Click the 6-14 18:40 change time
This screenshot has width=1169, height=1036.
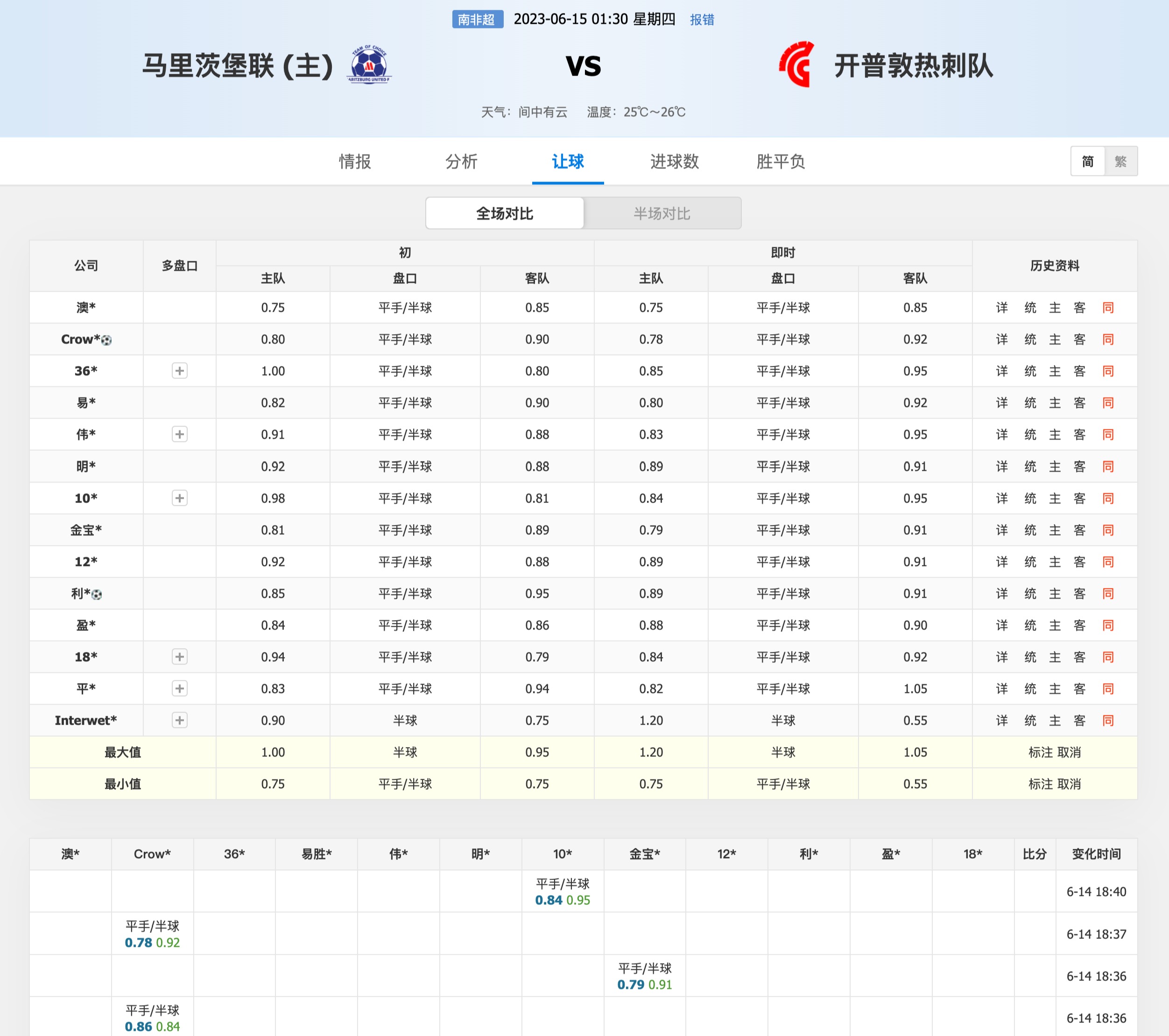point(1096,892)
